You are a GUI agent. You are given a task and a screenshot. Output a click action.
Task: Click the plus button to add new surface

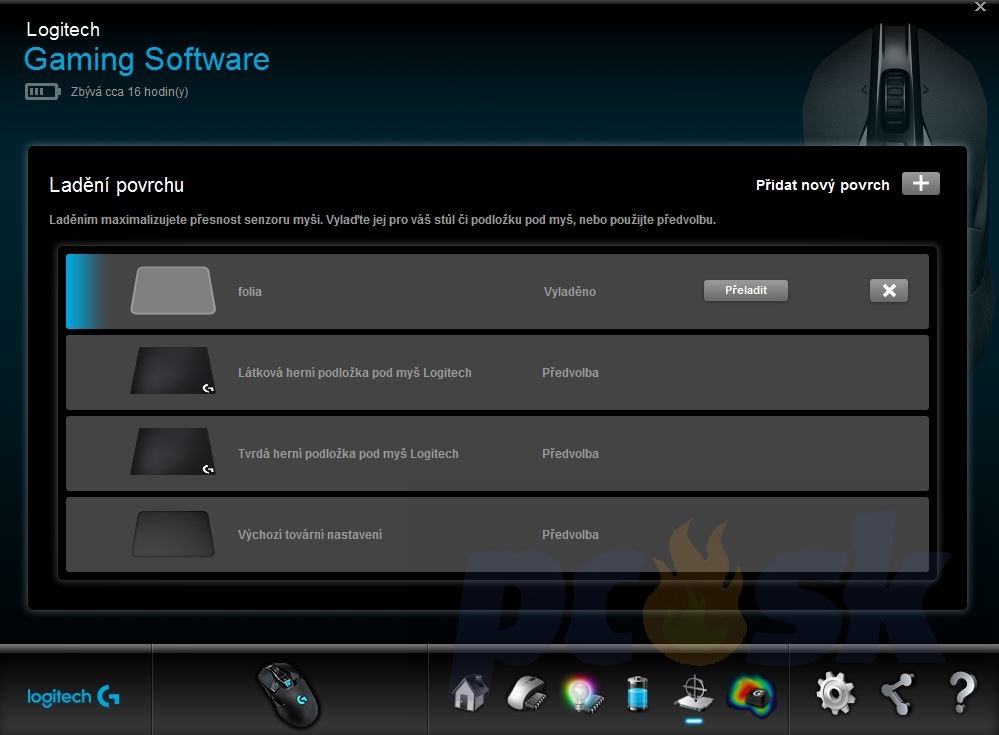point(921,183)
